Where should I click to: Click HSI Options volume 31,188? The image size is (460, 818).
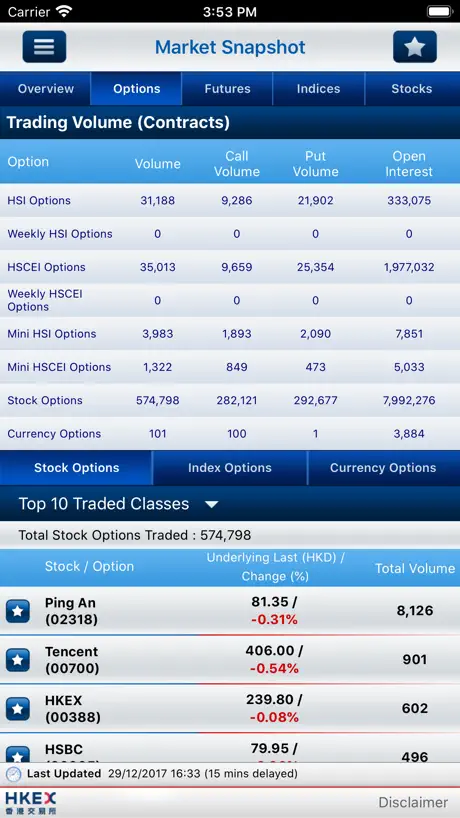pyautogui.click(x=158, y=200)
